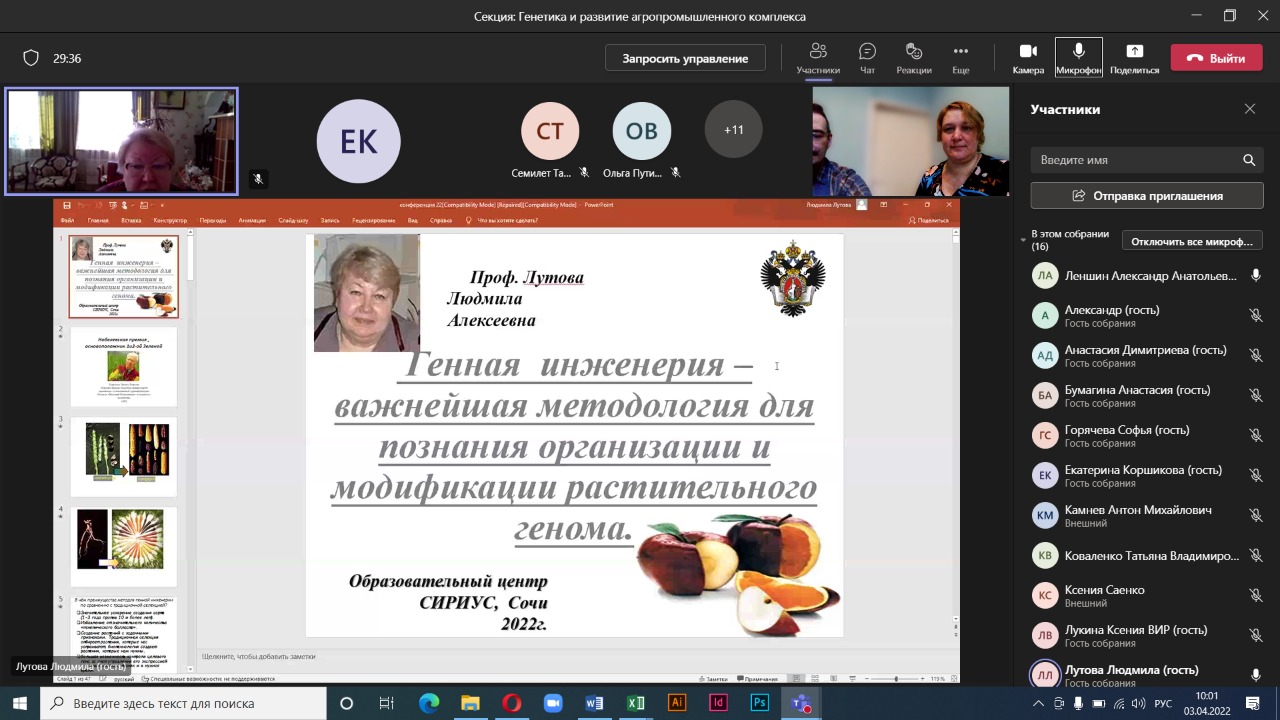The width and height of the screenshot is (1280, 720).
Task: Select the EK participant avatar tile
Action: click(x=358, y=141)
